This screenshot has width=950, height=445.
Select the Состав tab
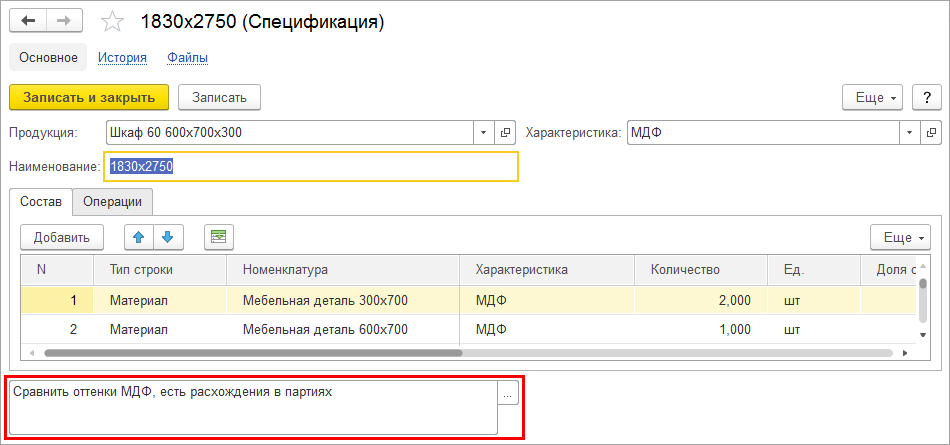tap(41, 202)
